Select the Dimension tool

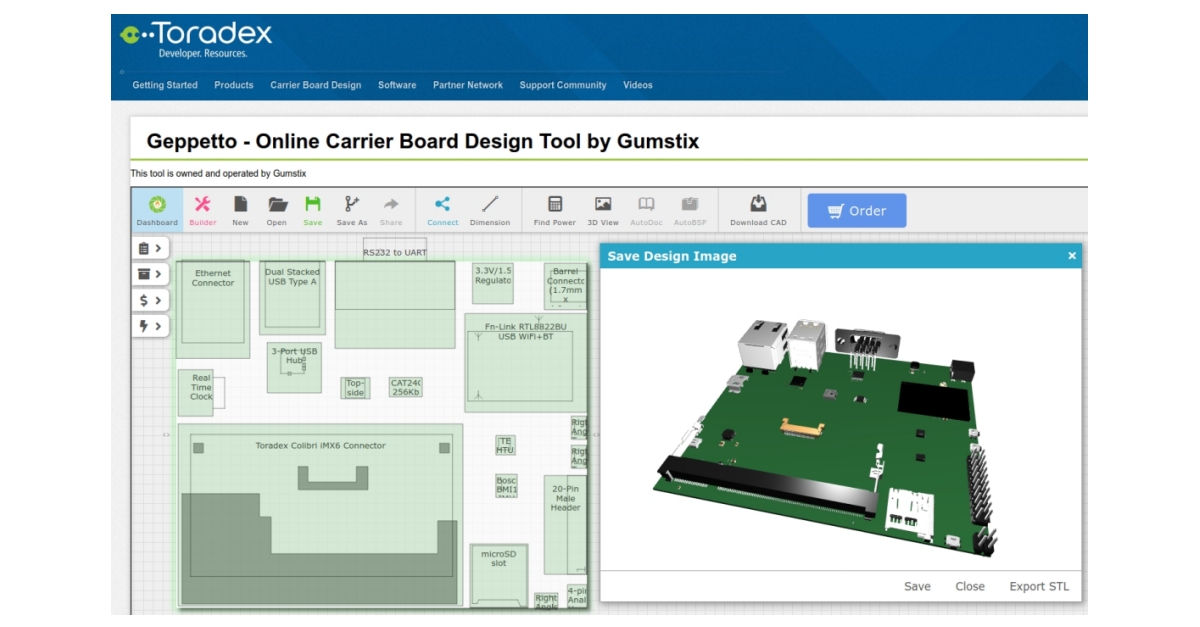pyautogui.click(x=489, y=207)
